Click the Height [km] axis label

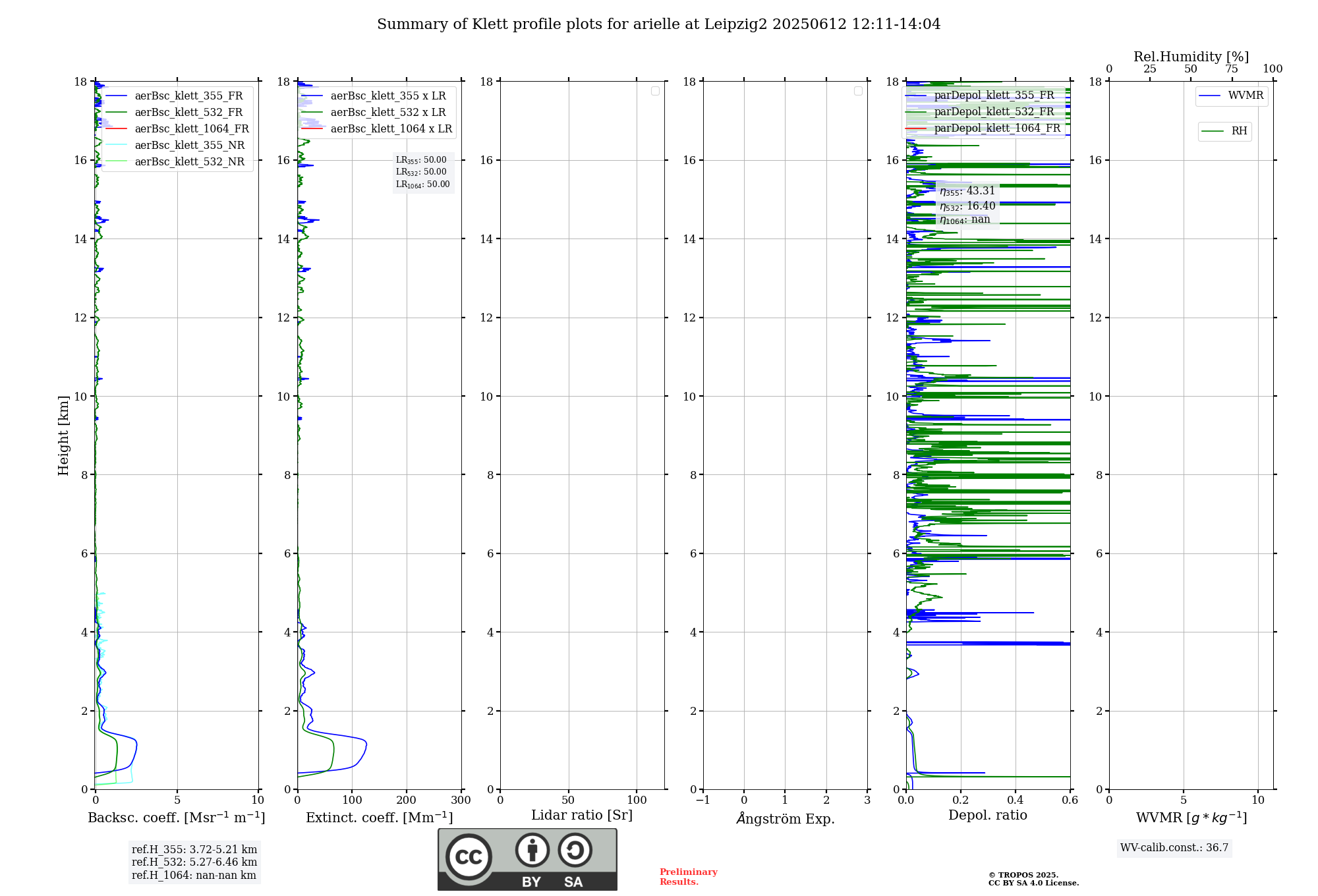[x=63, y=435]
